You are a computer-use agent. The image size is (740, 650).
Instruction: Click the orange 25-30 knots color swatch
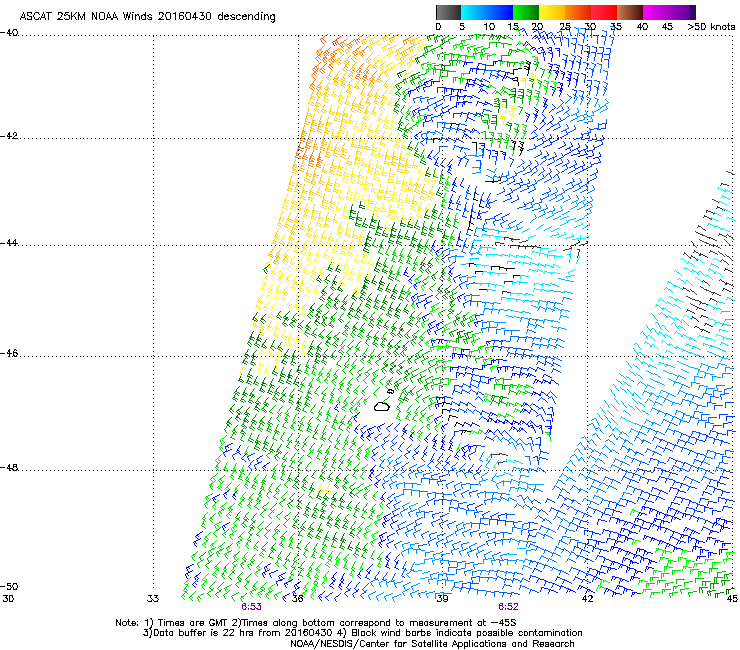[x=578, y=12]
